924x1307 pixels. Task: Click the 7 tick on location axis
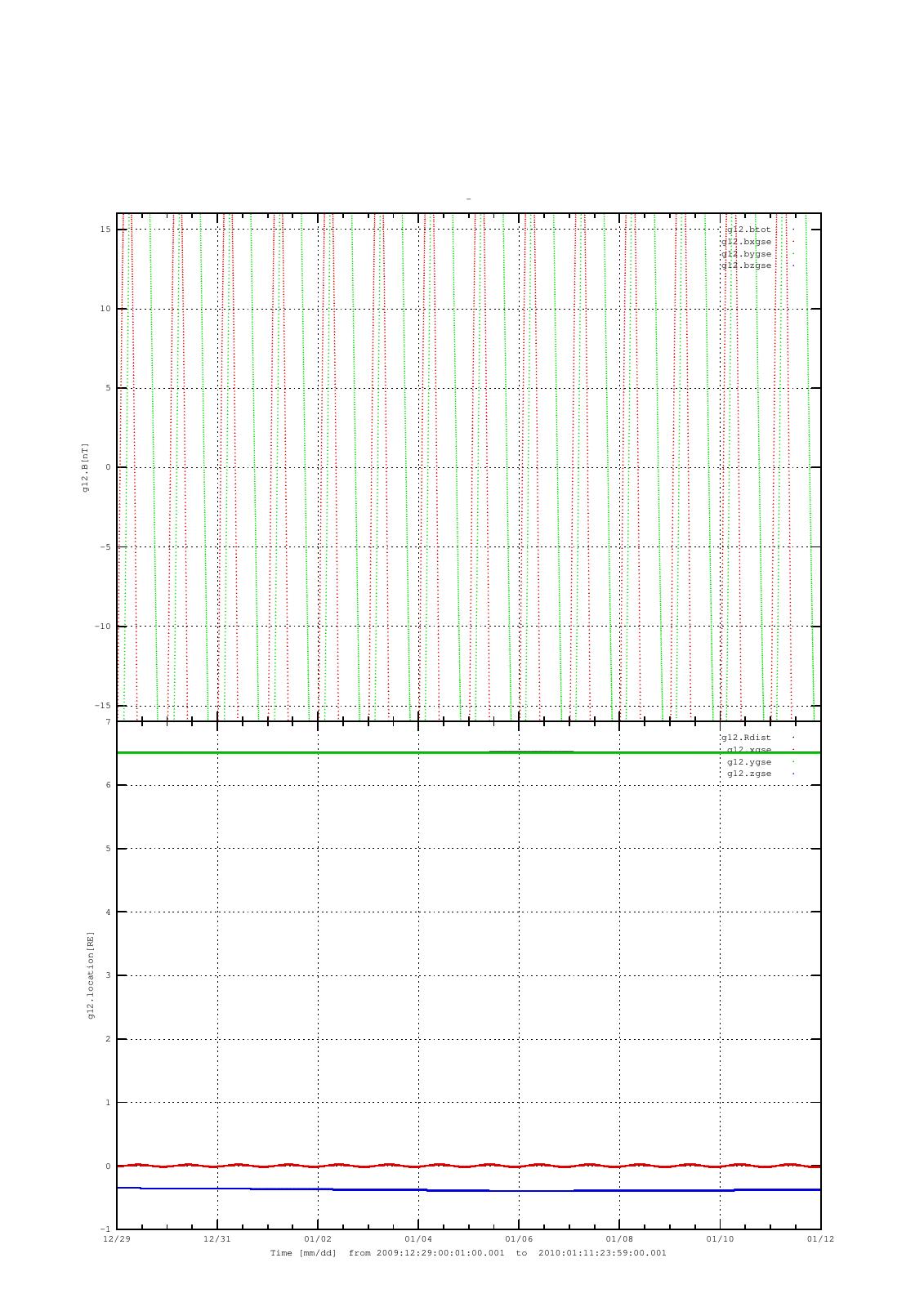[108, 722]
